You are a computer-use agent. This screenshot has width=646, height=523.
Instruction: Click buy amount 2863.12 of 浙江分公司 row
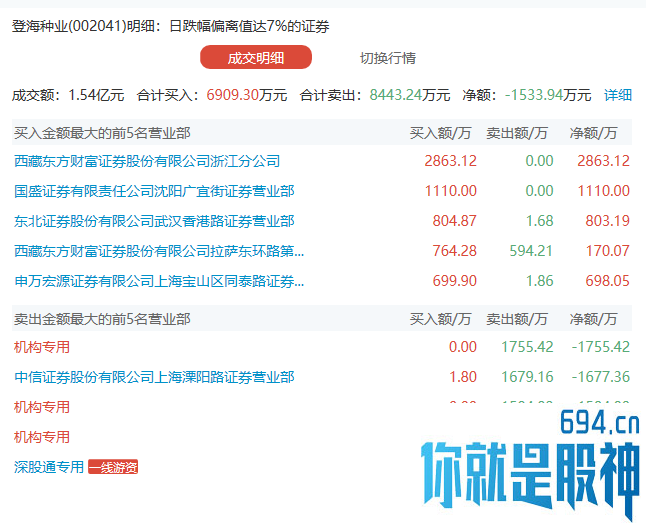[451, 161]
